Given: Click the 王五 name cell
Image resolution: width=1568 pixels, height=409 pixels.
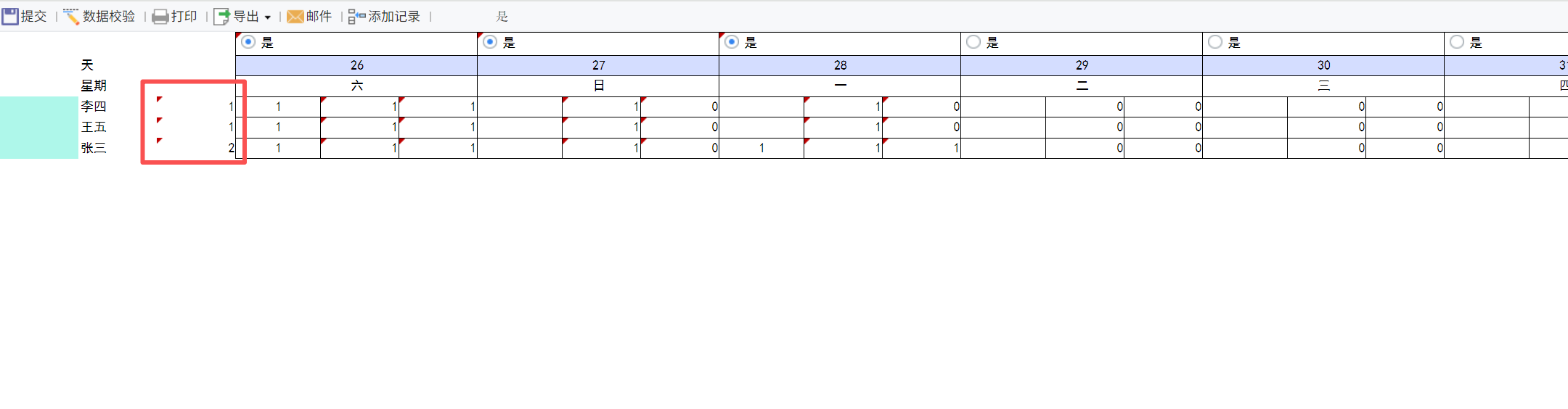Looking at the screenshot, I should pyautogui.click(x=94, y=127).
